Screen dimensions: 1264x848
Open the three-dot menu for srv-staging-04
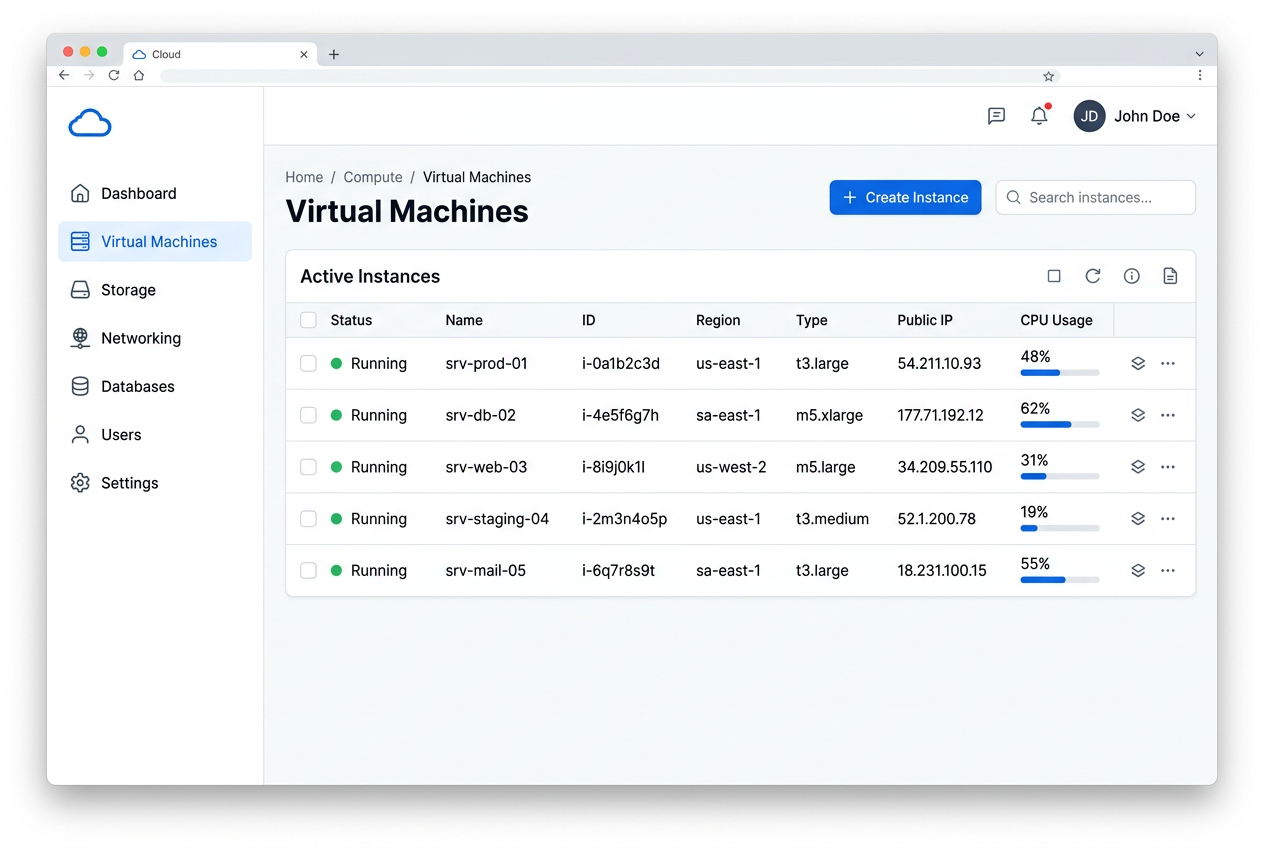[x=1168, y=519]
